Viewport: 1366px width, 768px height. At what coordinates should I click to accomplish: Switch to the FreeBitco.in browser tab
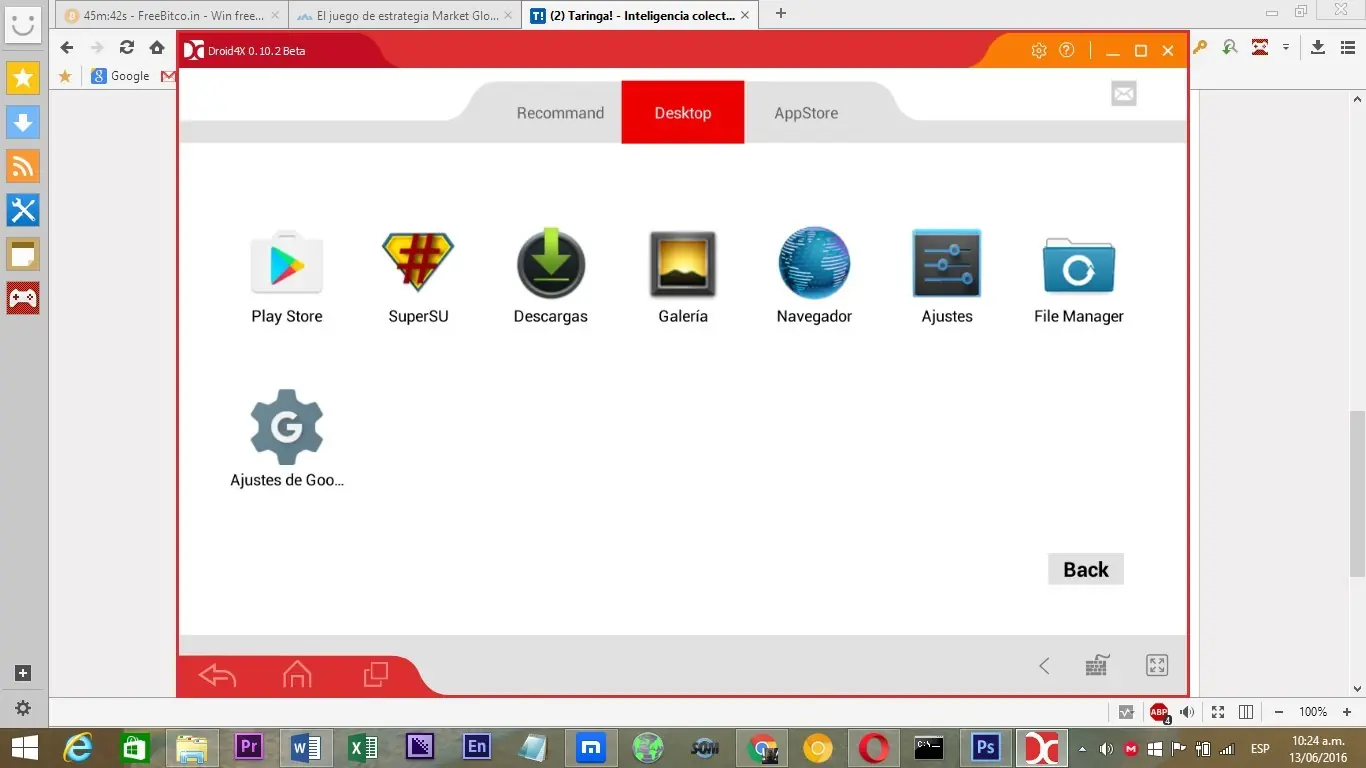[172, 15]
